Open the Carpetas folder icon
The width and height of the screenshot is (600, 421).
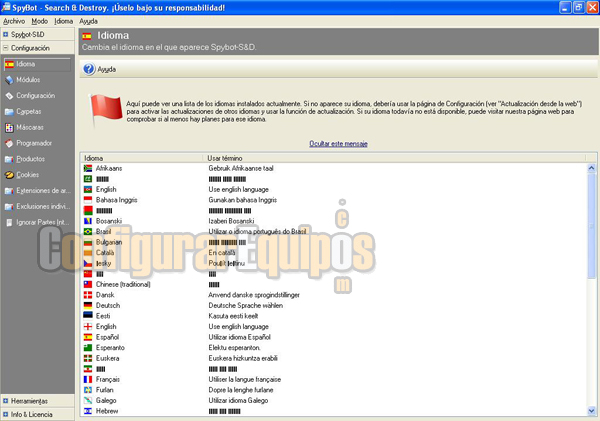pos(9,112)
